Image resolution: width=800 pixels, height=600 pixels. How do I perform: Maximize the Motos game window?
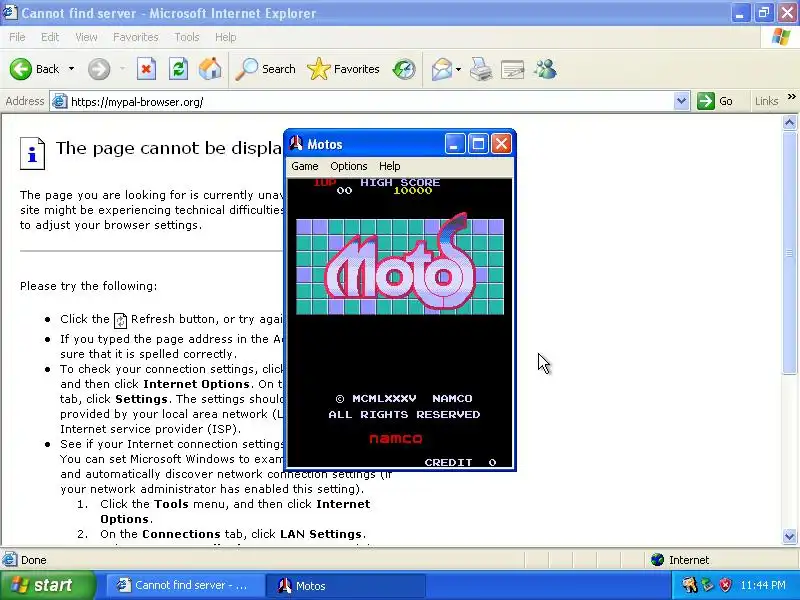point(478,144)
